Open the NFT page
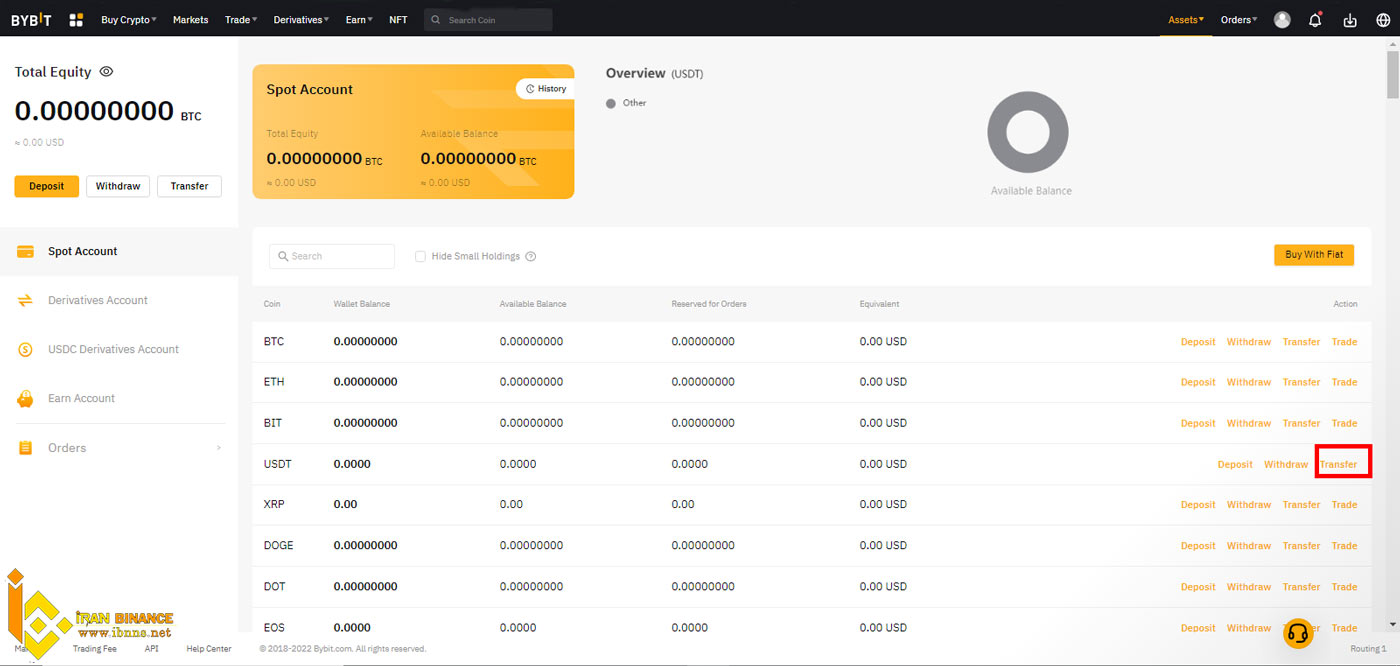The image size is (1400, 666). [x=398, y=20]
